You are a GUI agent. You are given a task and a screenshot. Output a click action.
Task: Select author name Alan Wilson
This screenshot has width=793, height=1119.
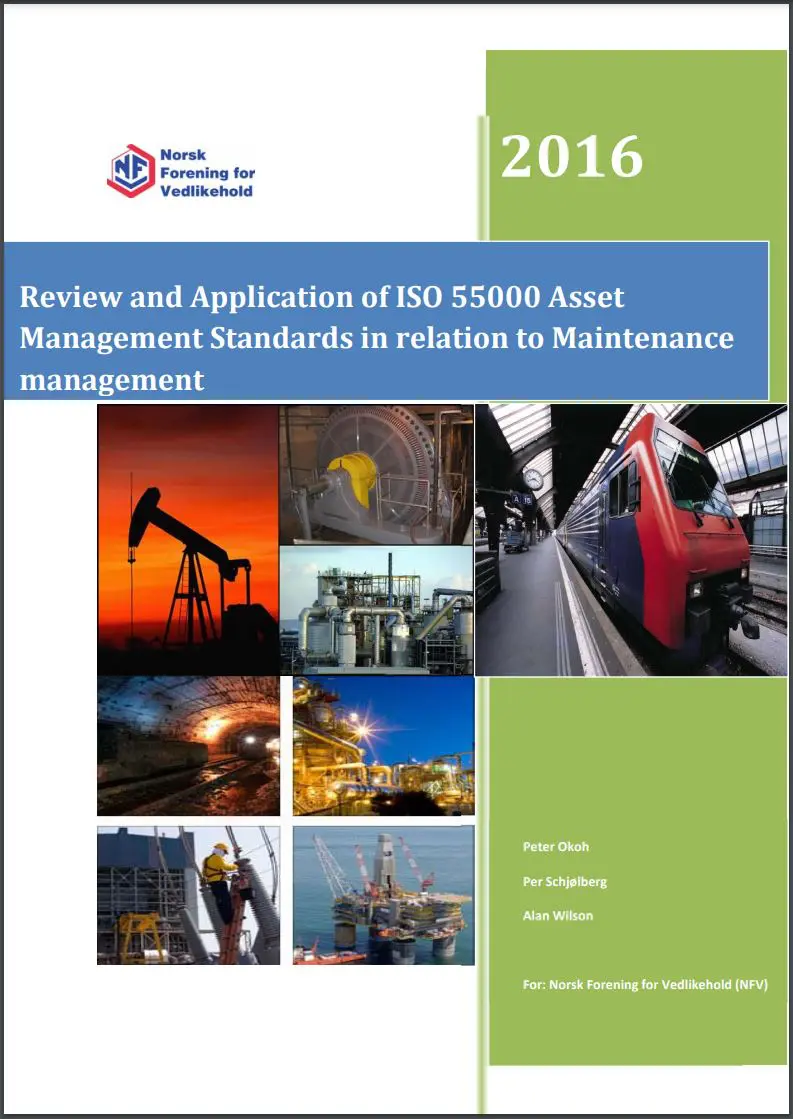click(557, 916)
